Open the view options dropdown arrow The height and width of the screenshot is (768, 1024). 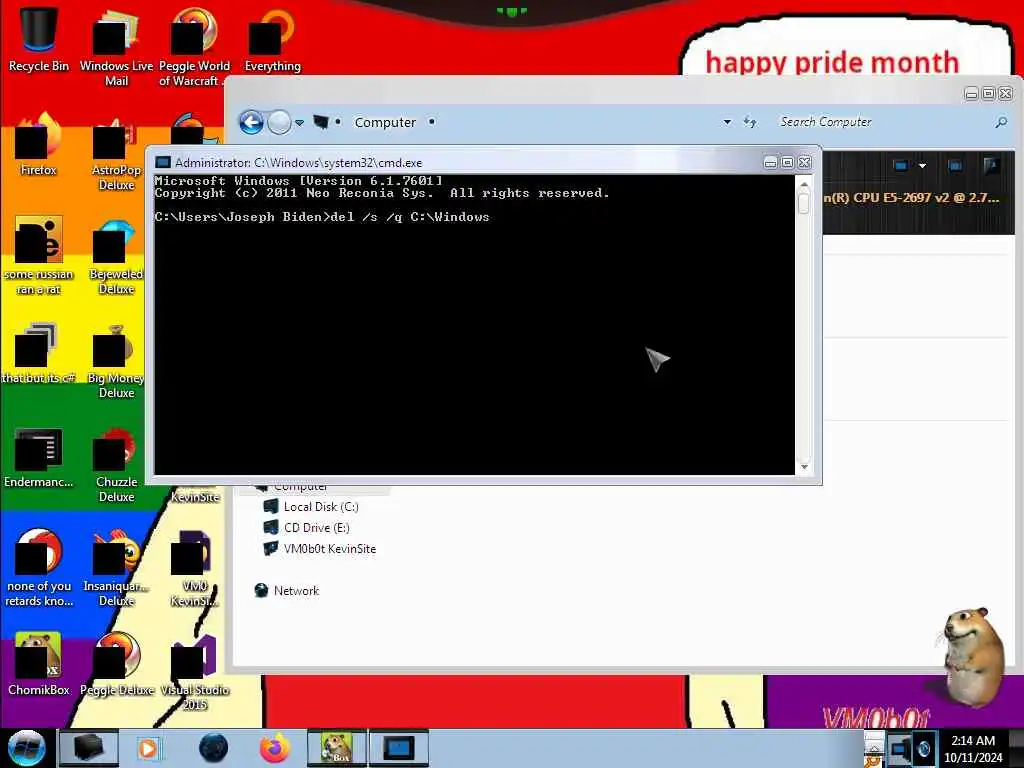click(922, 166)
